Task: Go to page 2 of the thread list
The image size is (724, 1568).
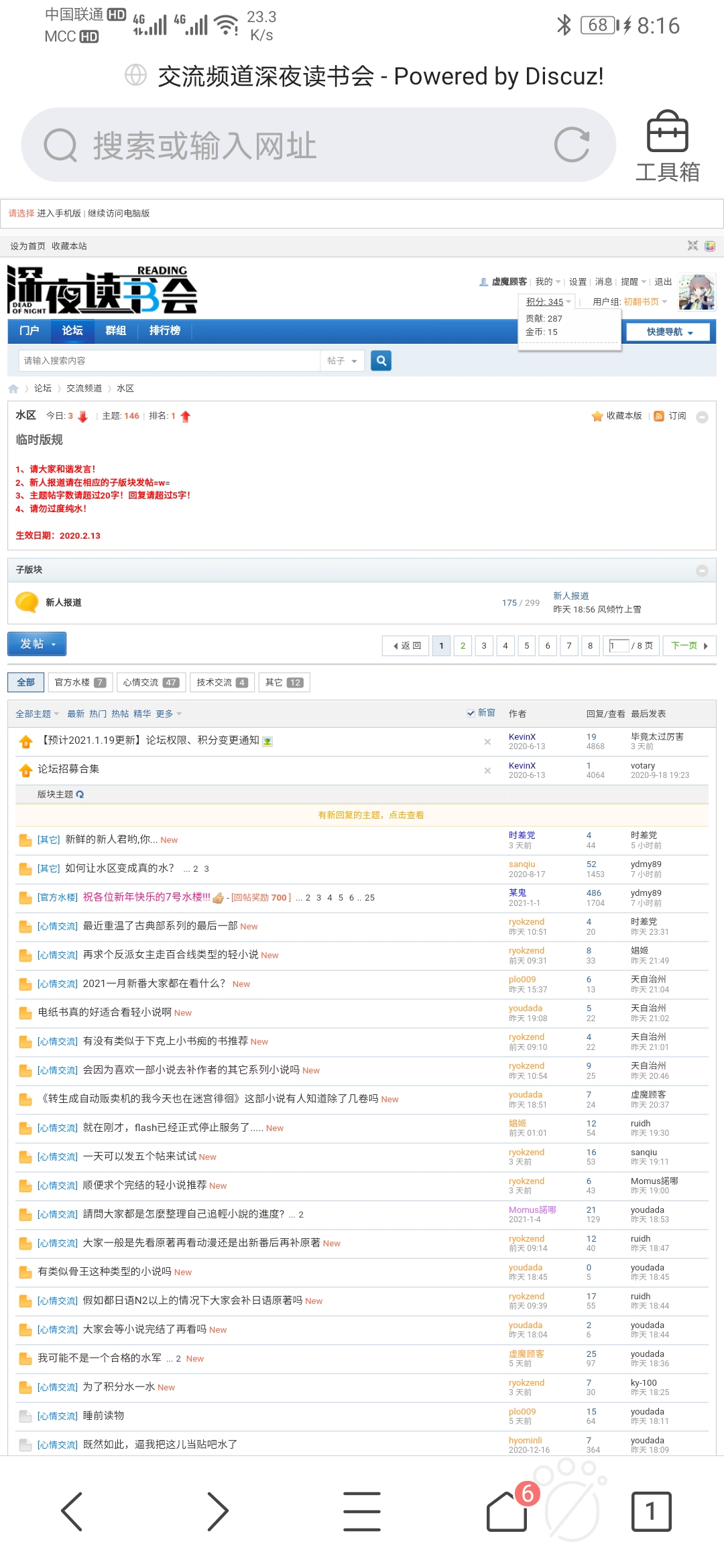Action: 463,645
